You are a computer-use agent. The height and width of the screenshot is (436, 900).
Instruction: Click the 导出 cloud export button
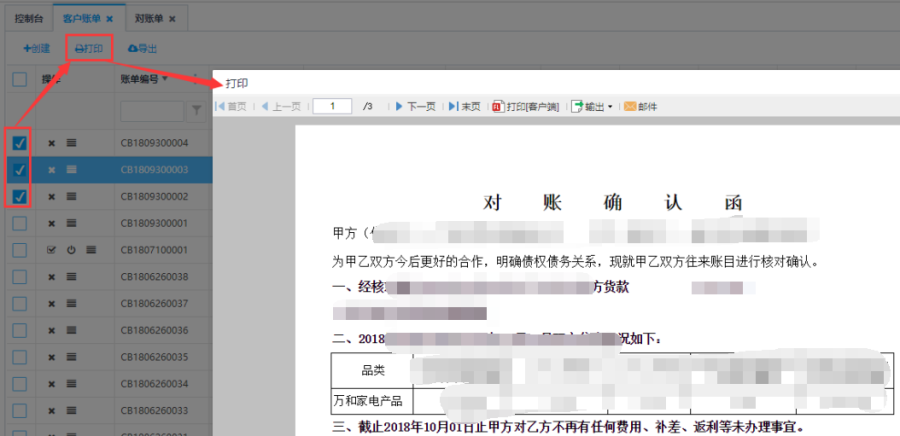click(x=142, y=48)
